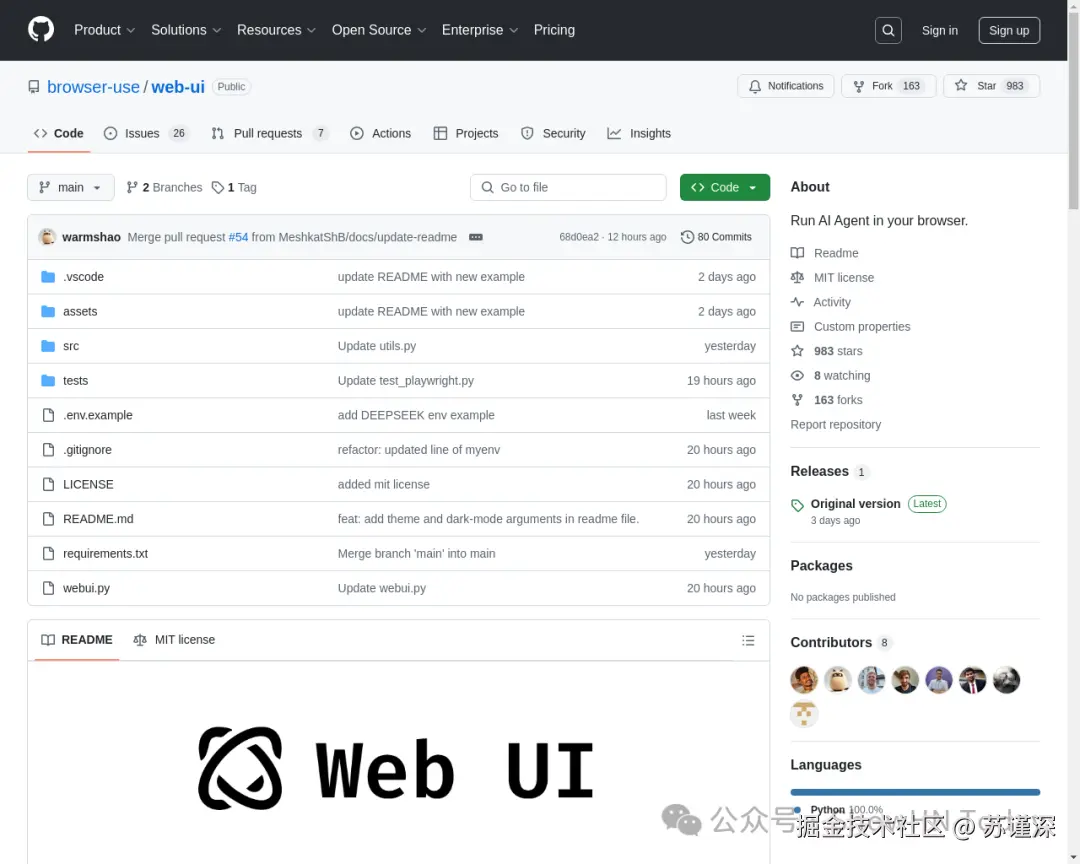Open the Releases heading link

pos(819,471)
